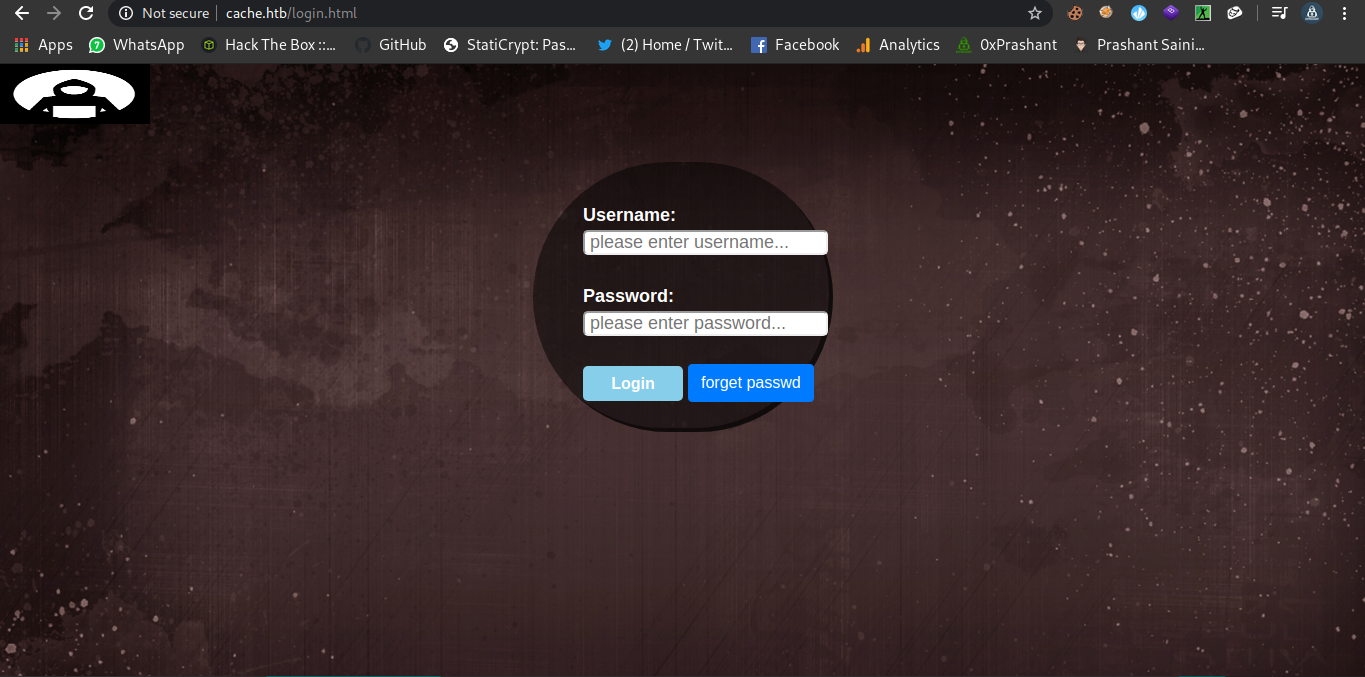Open the Hack The Box bookmark
The height and width of the screenshot is (677, 1365).
pos(268,44)
